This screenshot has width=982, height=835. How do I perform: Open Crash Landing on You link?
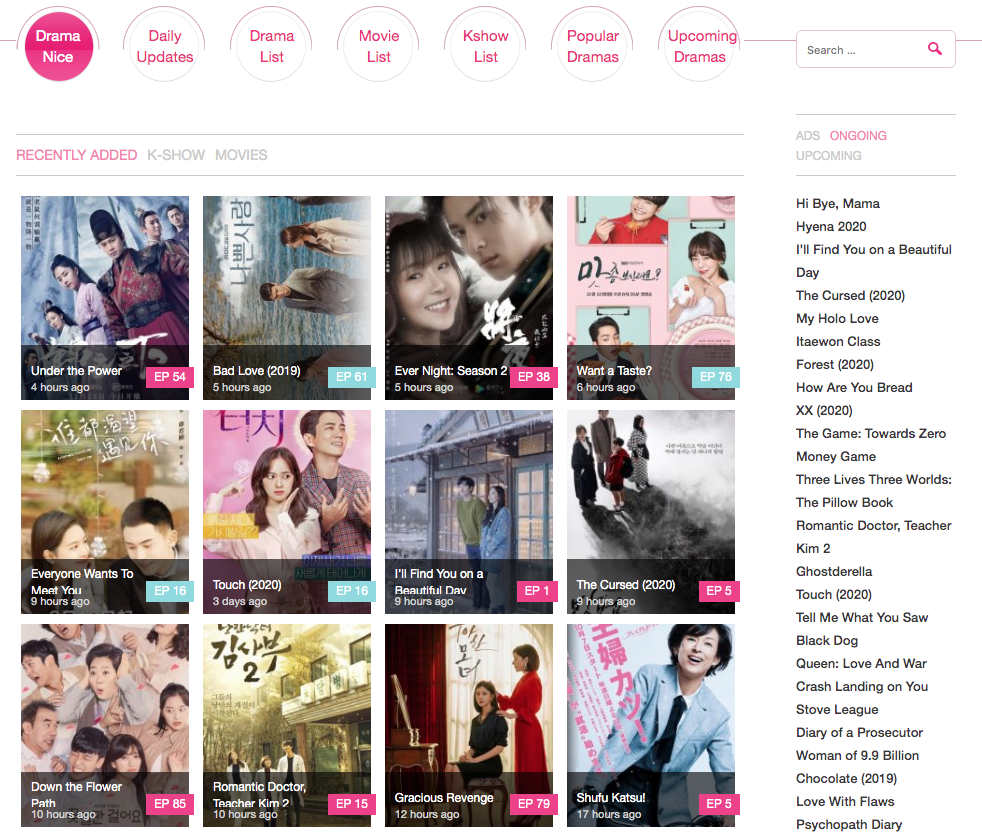(x=862, y=687)
